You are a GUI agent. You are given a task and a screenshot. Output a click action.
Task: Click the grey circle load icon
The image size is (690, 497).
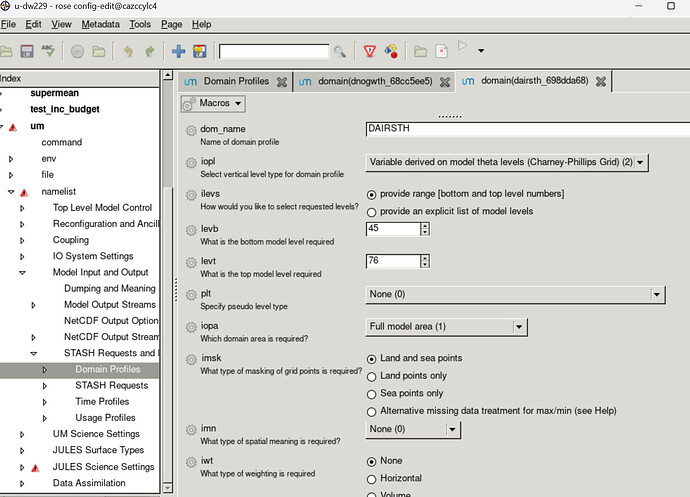77,52
